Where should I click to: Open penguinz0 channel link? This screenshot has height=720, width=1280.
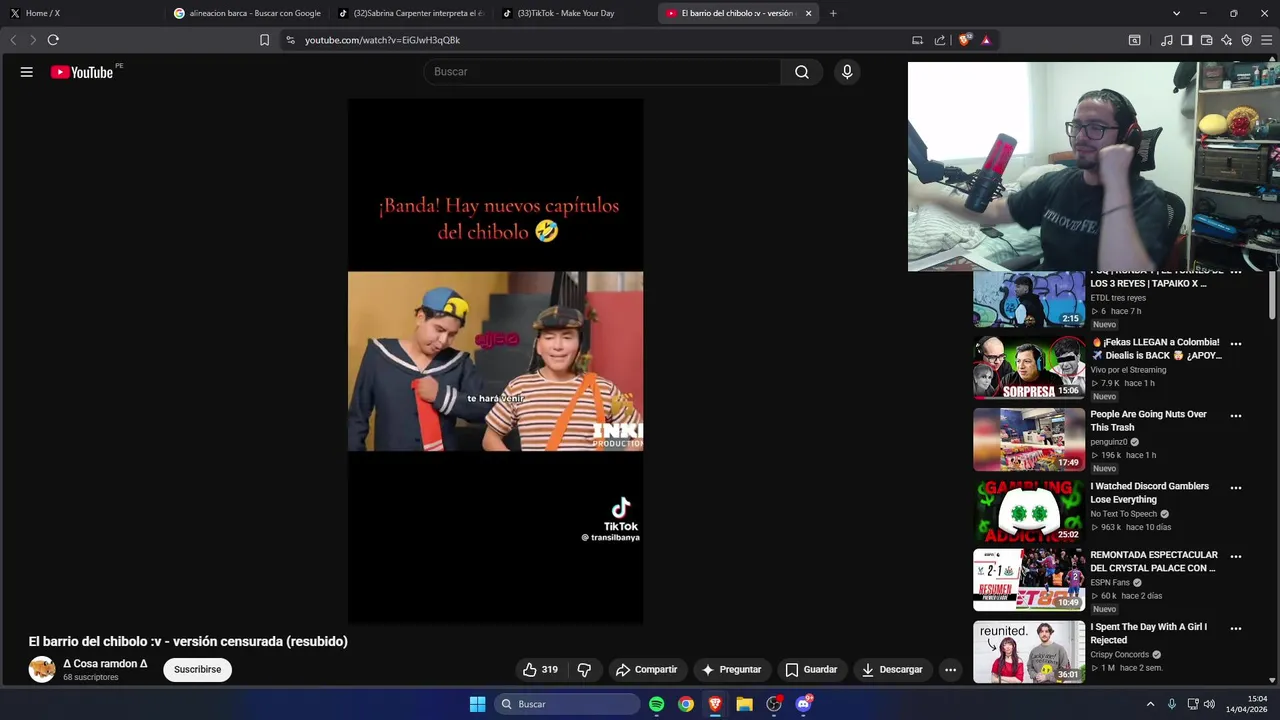[x=1109, y=442]
